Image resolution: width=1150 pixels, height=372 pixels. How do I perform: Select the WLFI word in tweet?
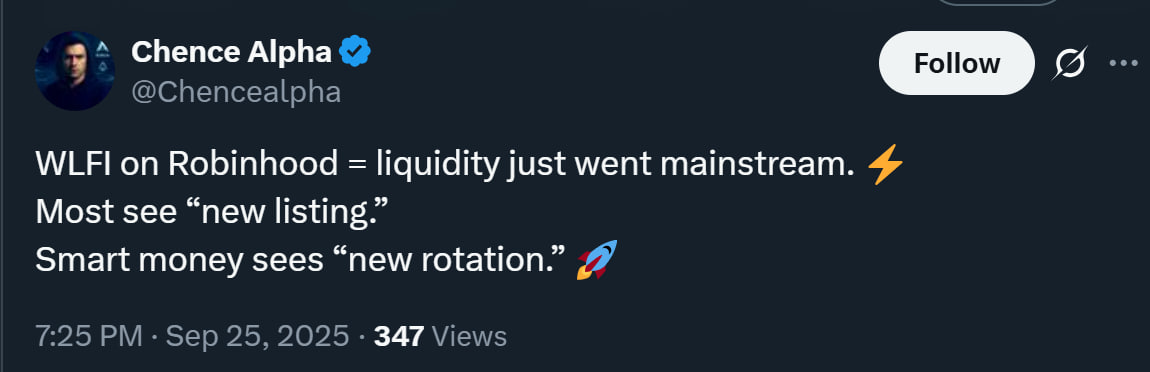click(73, 165)
